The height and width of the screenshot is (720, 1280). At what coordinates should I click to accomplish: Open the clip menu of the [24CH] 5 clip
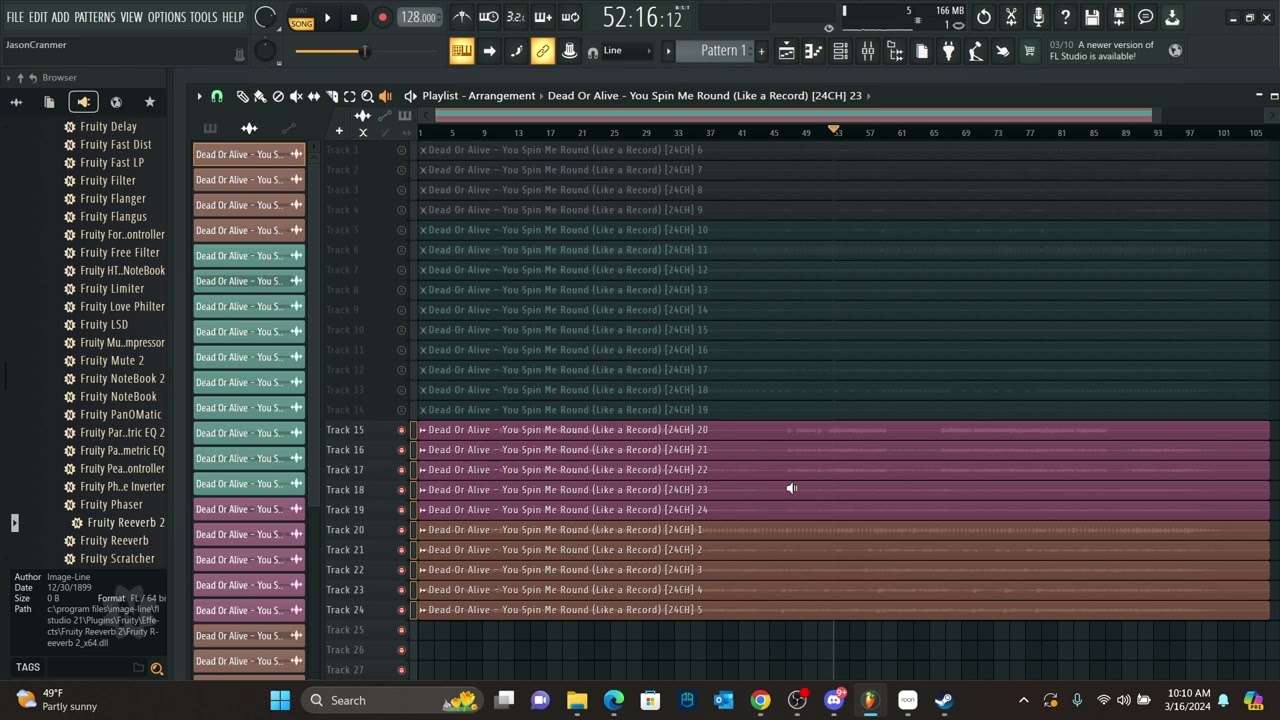[x=423, y=610]
